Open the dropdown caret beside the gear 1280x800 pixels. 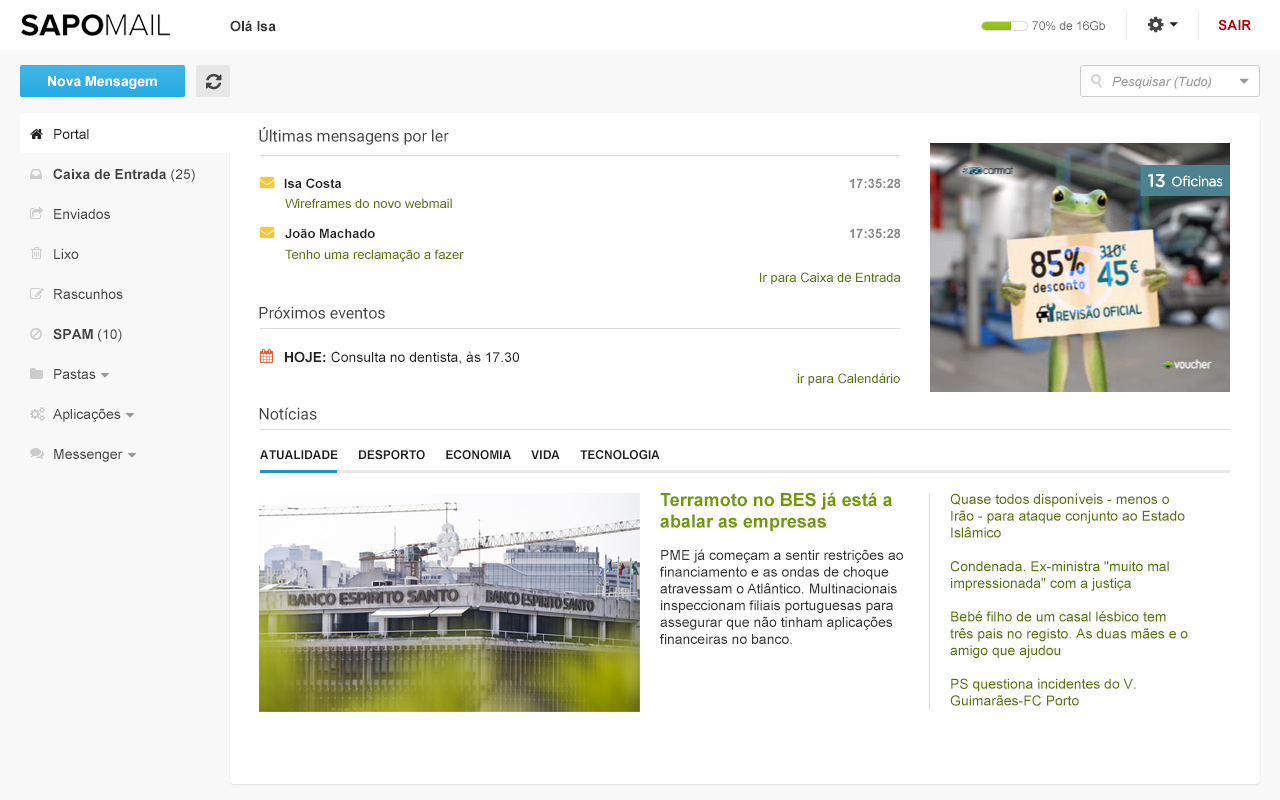pyautogui.click(x=1174, y=24)
